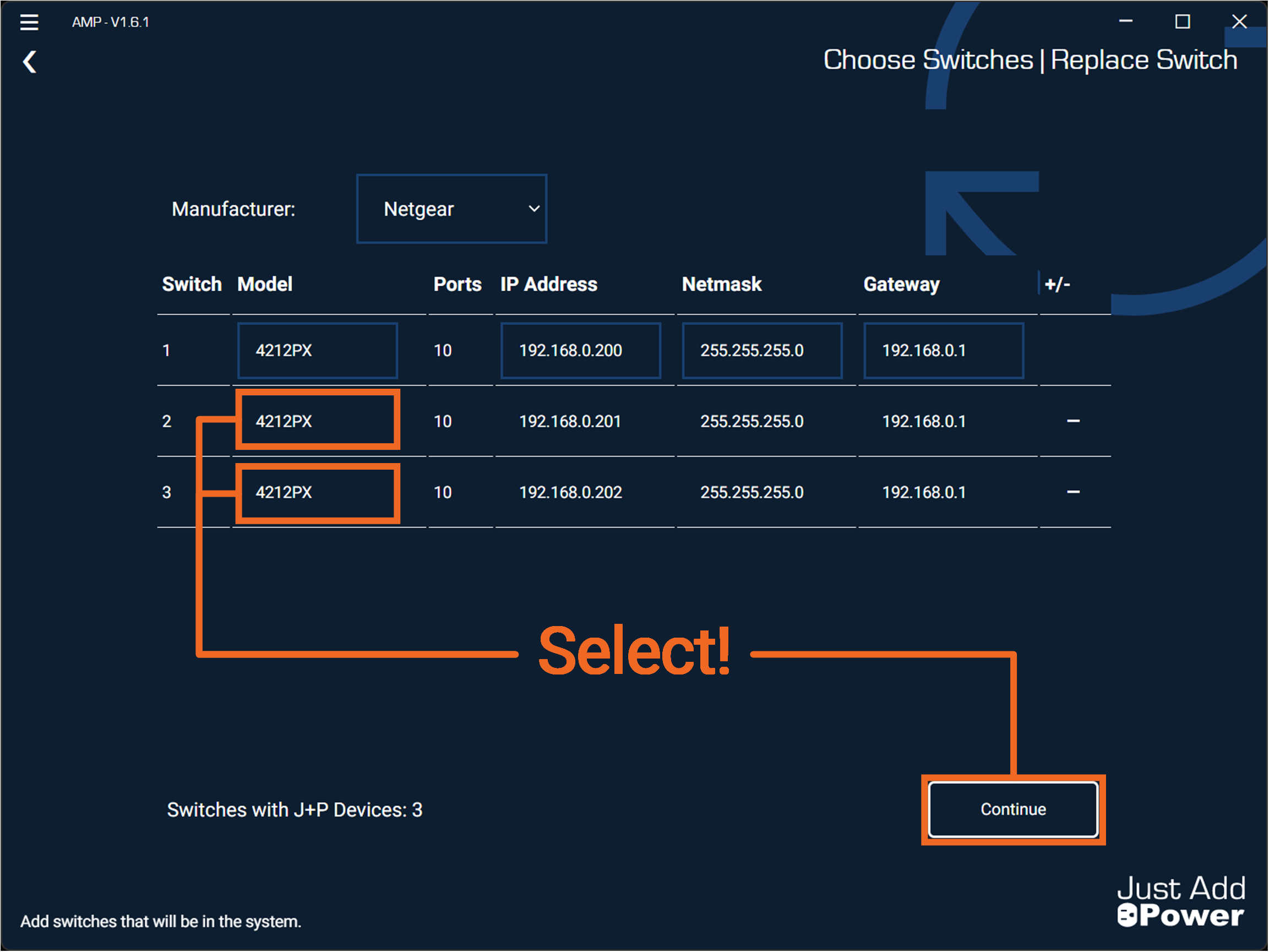Viewport: 1269px width, 952px height.
Task: Maximize the AMP window
Action: (x=1183, y=22)
